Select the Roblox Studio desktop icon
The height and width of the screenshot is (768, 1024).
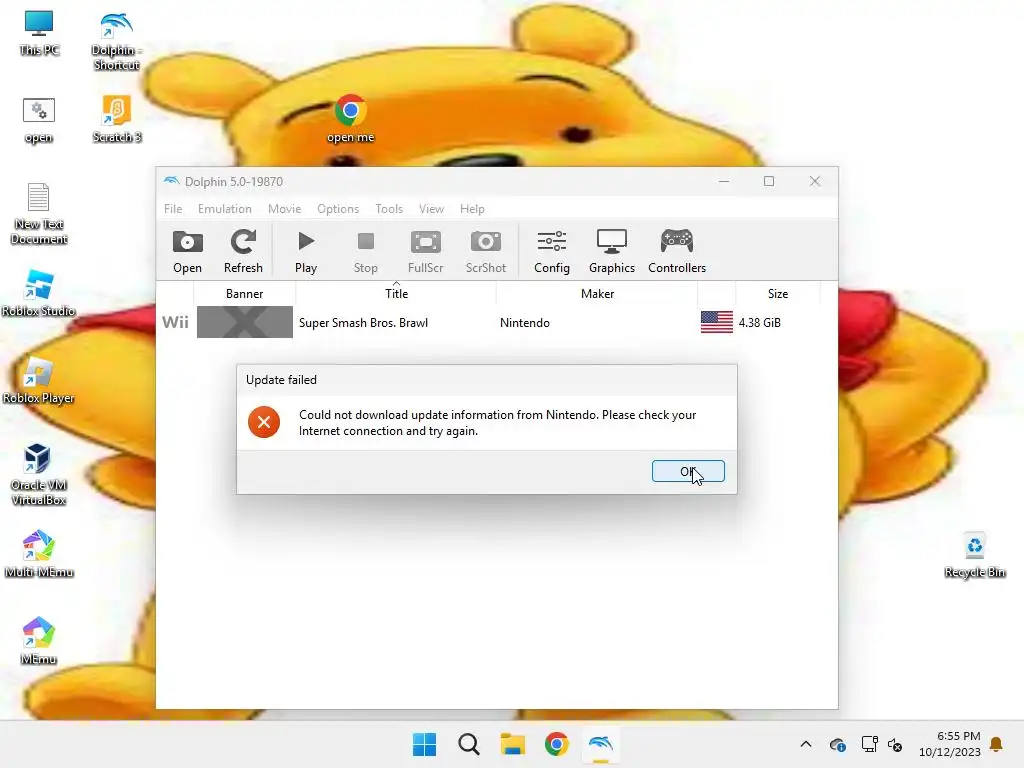(x=39, y=294)
